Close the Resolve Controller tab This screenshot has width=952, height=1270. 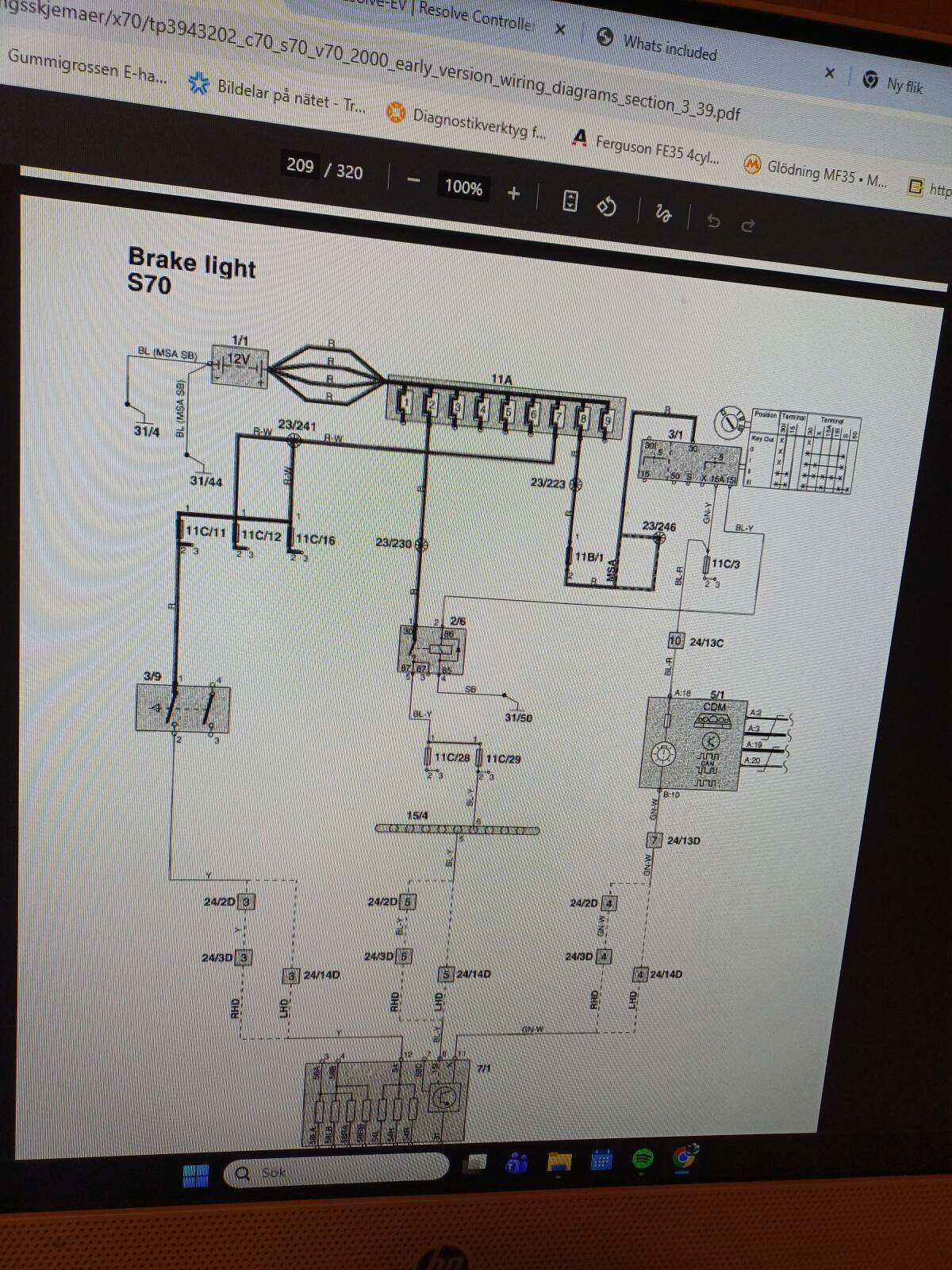click(x=559, y=29)
